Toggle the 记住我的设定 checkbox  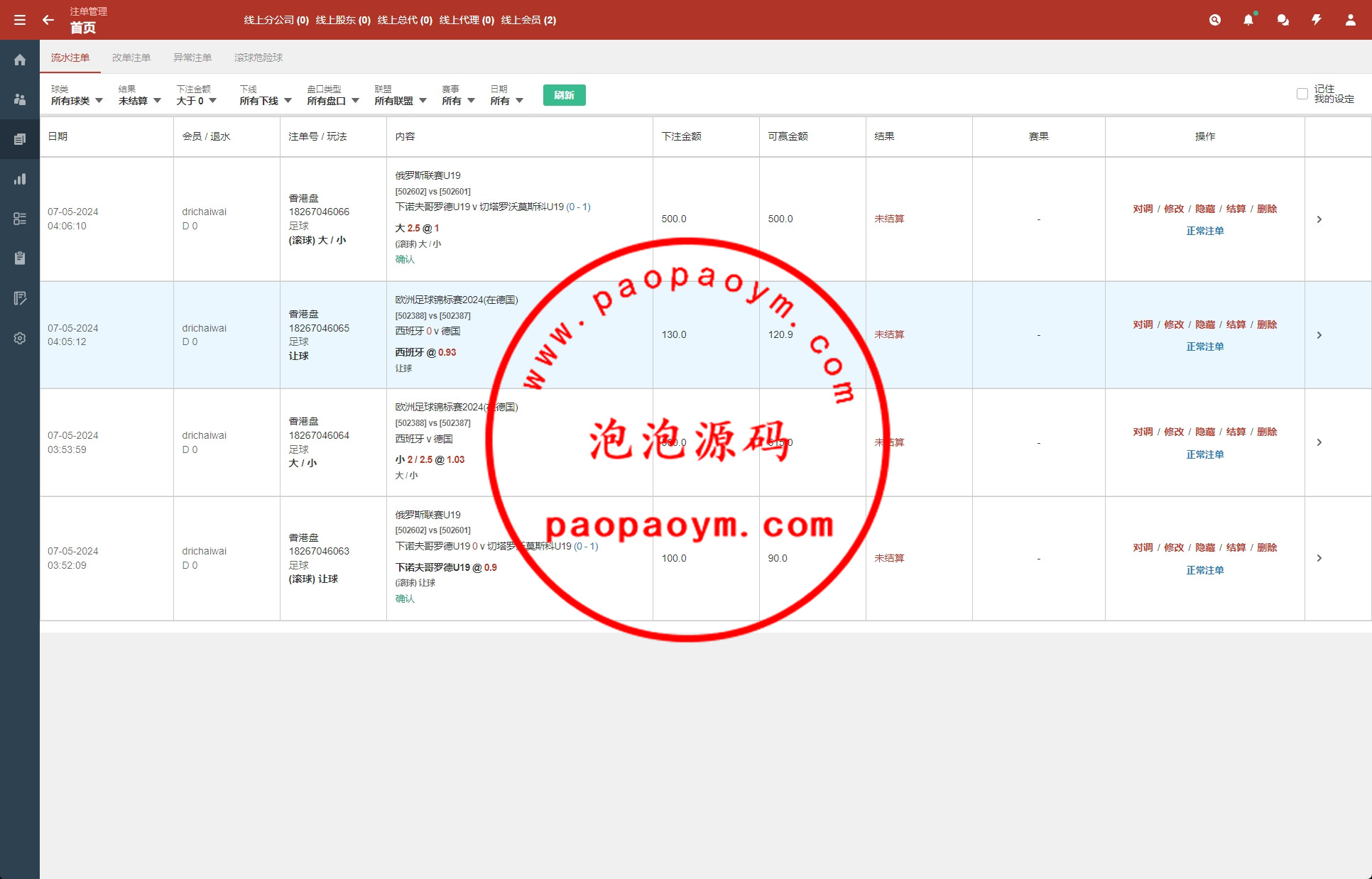pos(1302,94)
